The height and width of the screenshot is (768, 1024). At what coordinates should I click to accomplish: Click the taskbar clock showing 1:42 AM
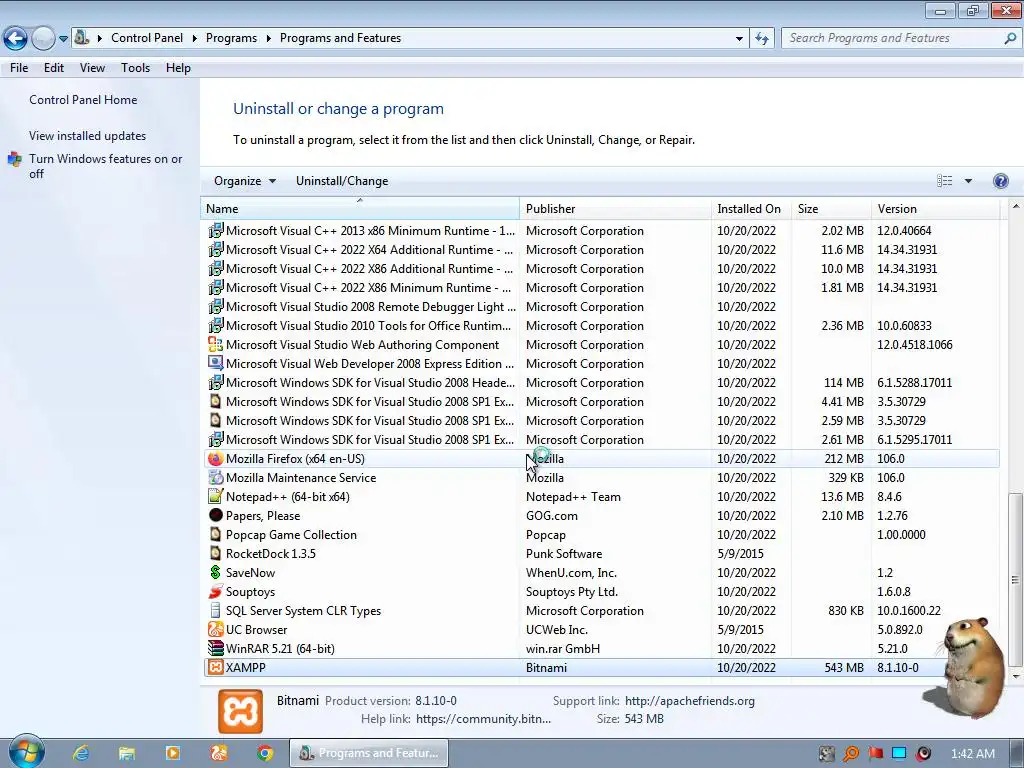973,754
